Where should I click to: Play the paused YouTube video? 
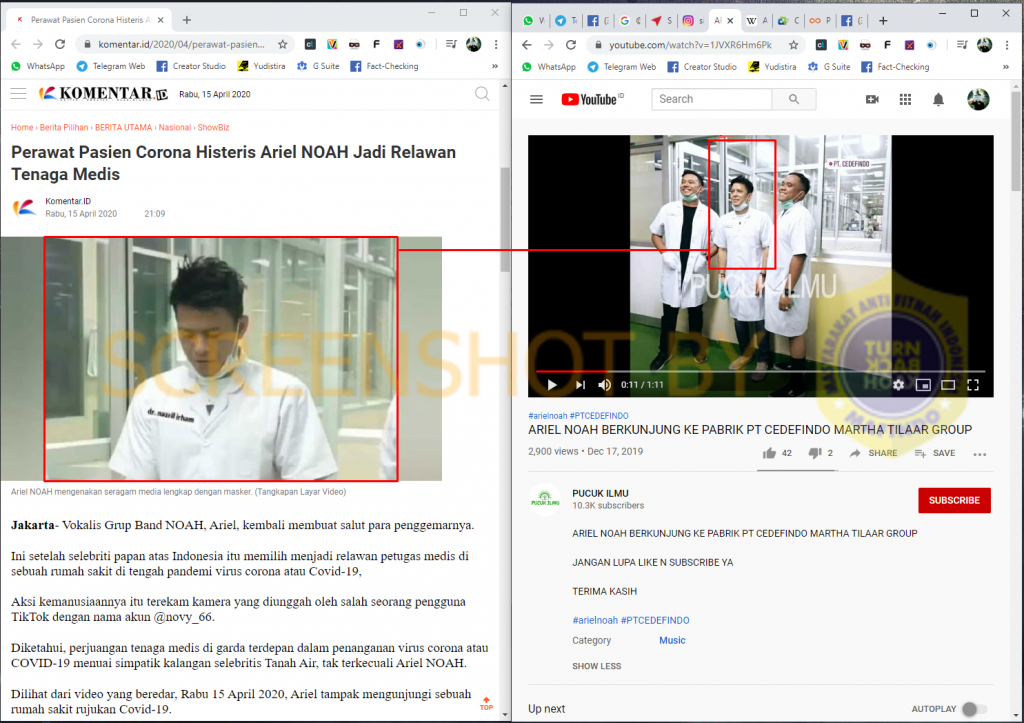550,385
